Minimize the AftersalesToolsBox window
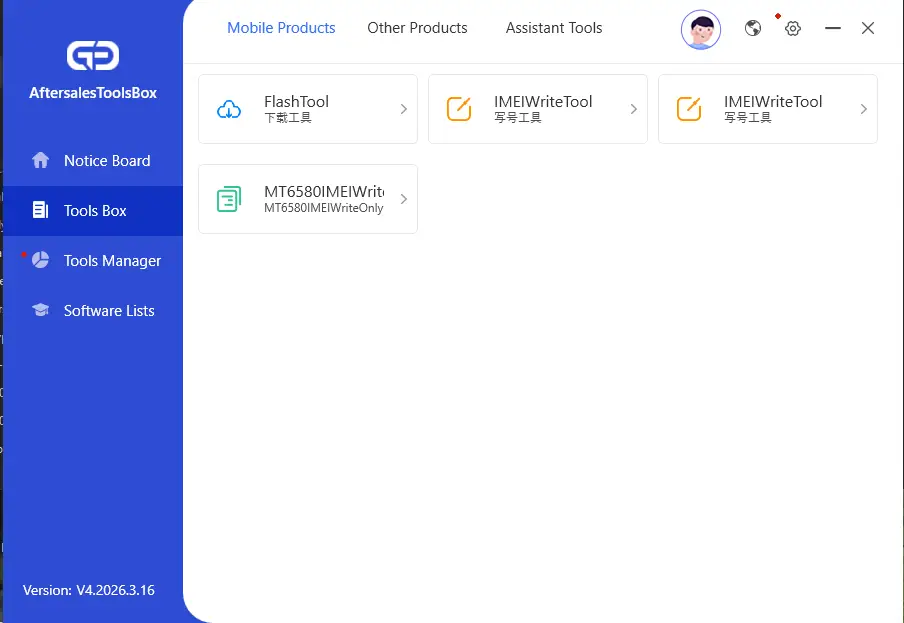Viewport: 904px width, 623px height. [833, 28]
